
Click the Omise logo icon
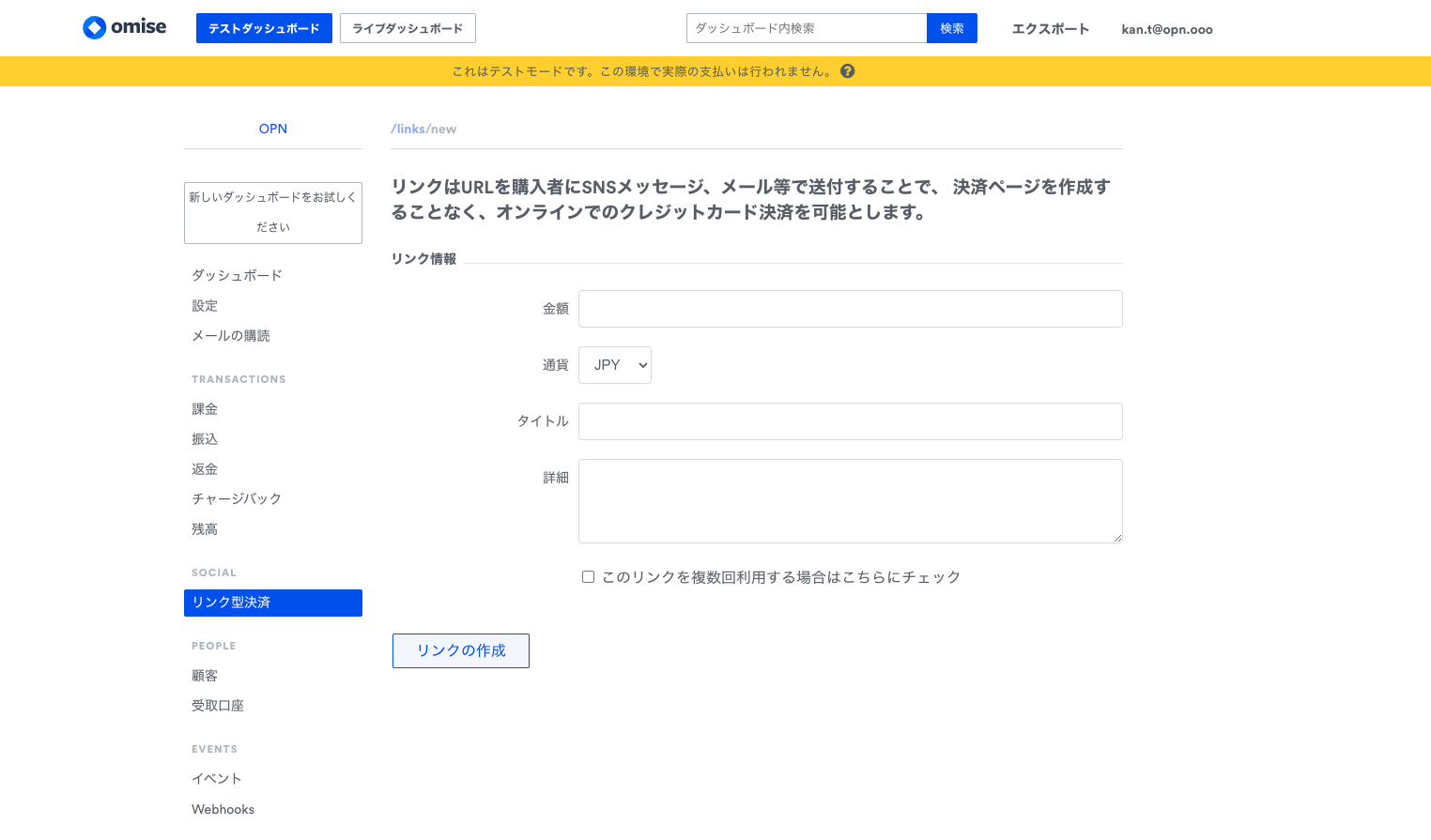click(95, 27)
